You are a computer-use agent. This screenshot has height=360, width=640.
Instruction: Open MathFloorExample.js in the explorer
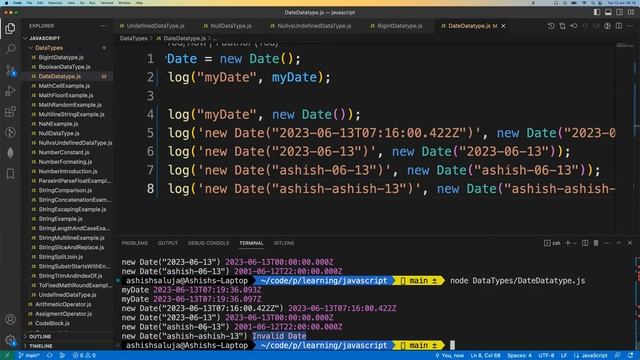tap(66, 95)
